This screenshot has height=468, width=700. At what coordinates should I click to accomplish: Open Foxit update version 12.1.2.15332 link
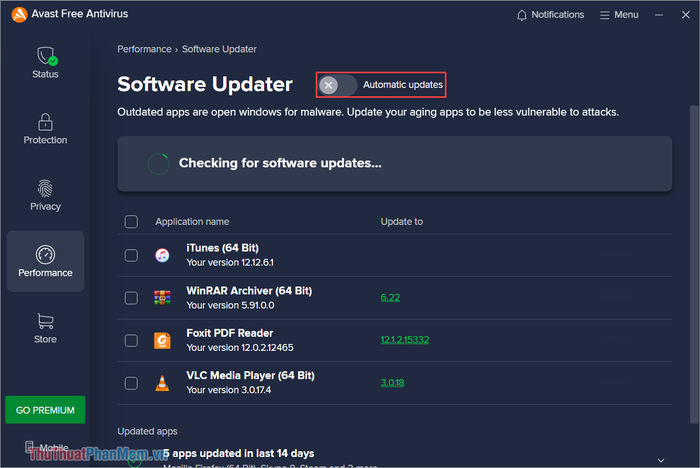point(405,340)
